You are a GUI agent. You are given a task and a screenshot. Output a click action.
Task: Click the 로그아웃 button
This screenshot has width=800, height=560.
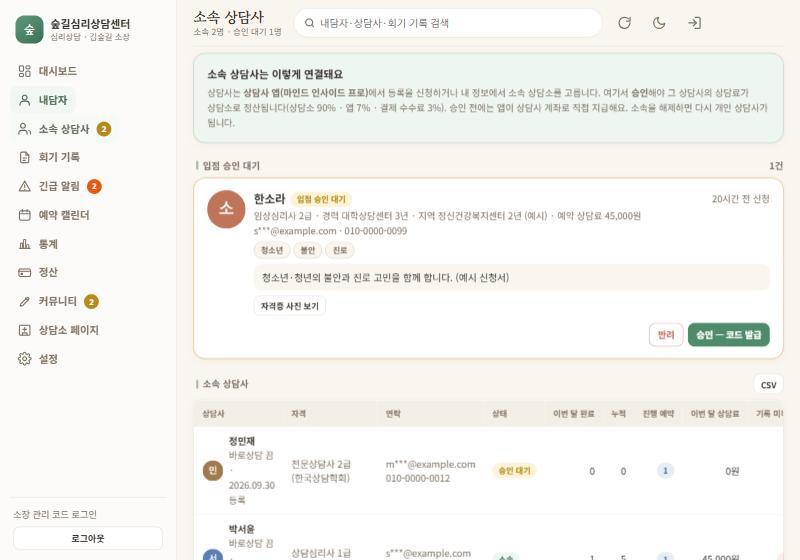click(x=88, y=538)
